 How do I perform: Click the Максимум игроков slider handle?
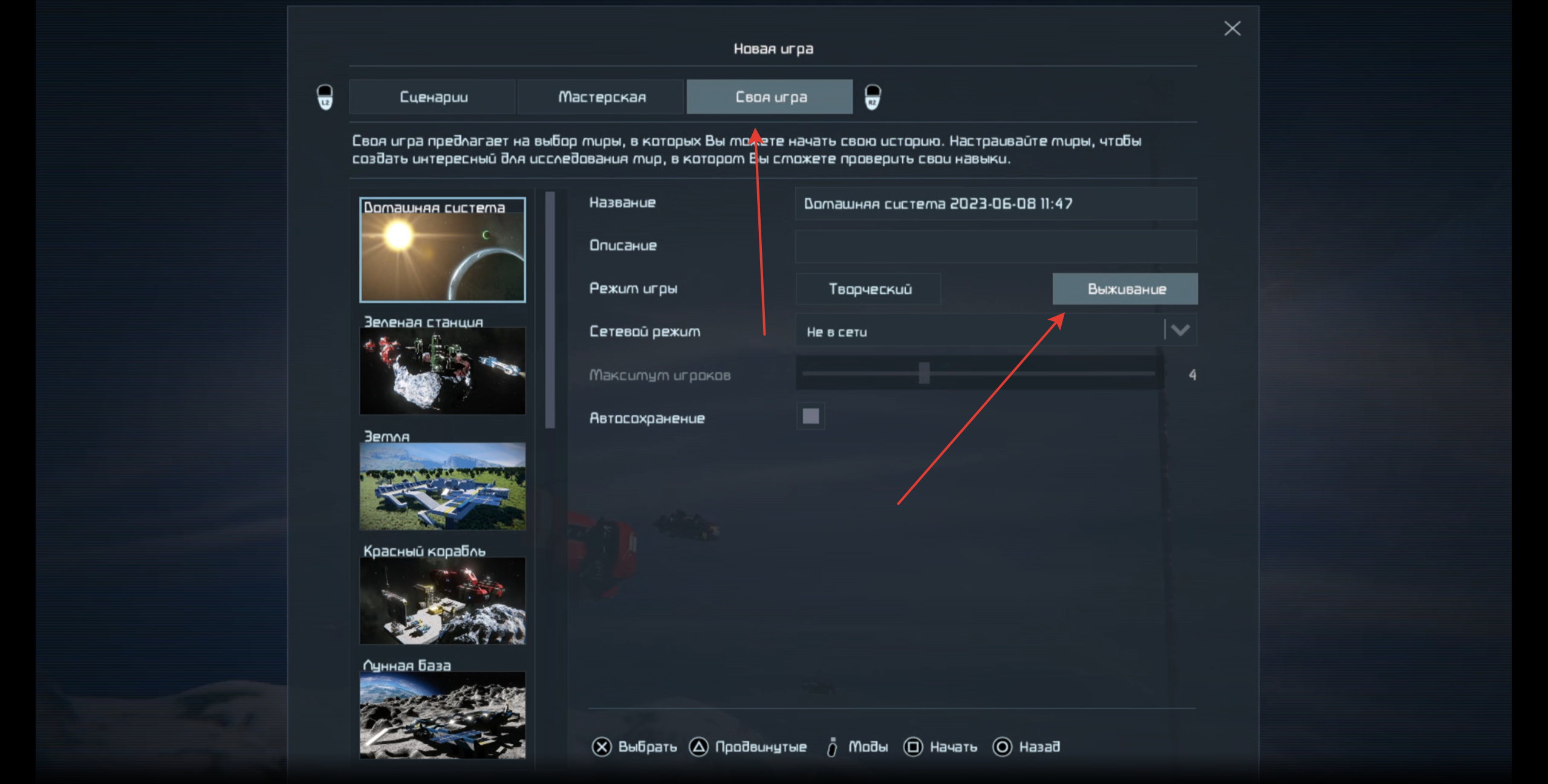pos(924,374)
